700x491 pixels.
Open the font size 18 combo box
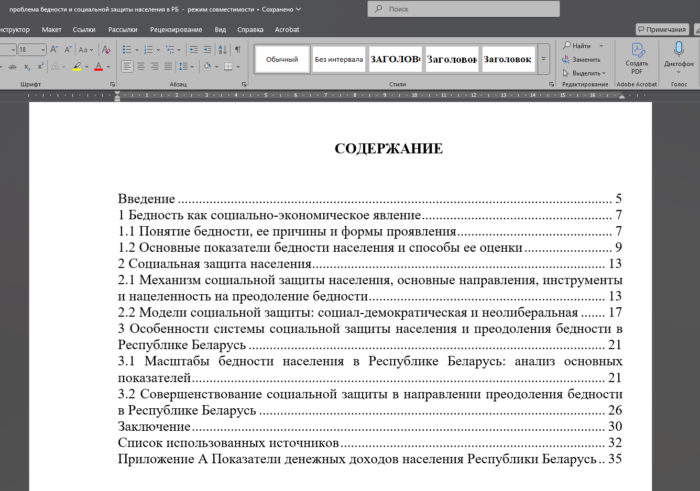click(32, 50)
